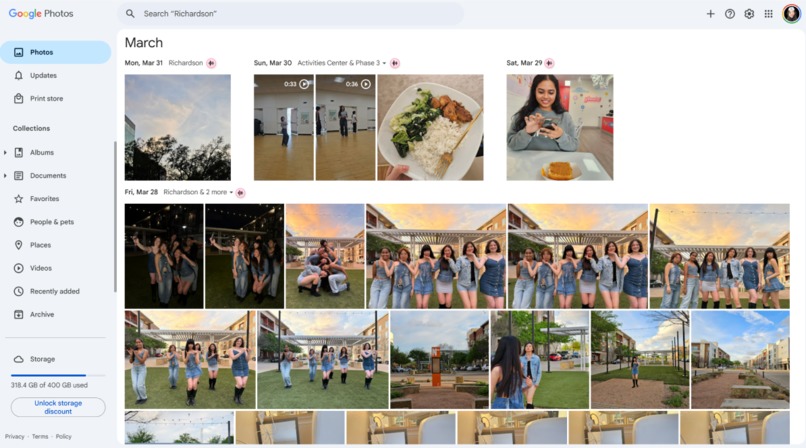Click the Updates bell icon
806x448 pixels.
click(19, 76)
